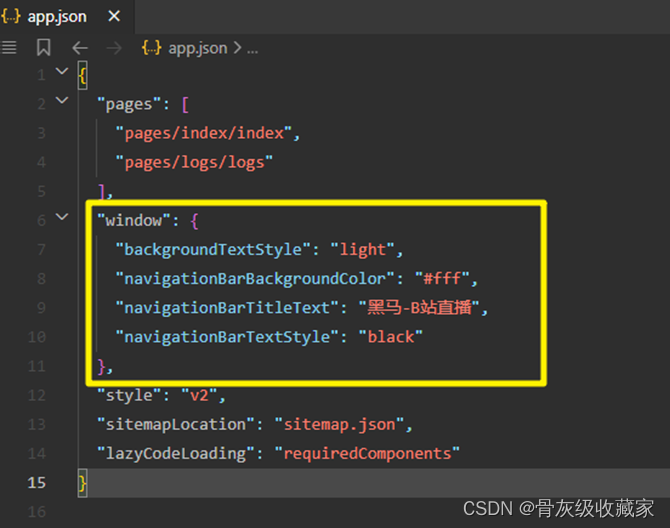The image size is (670, 528).
Task: Close the app.json tab
Action: [114, 16]
